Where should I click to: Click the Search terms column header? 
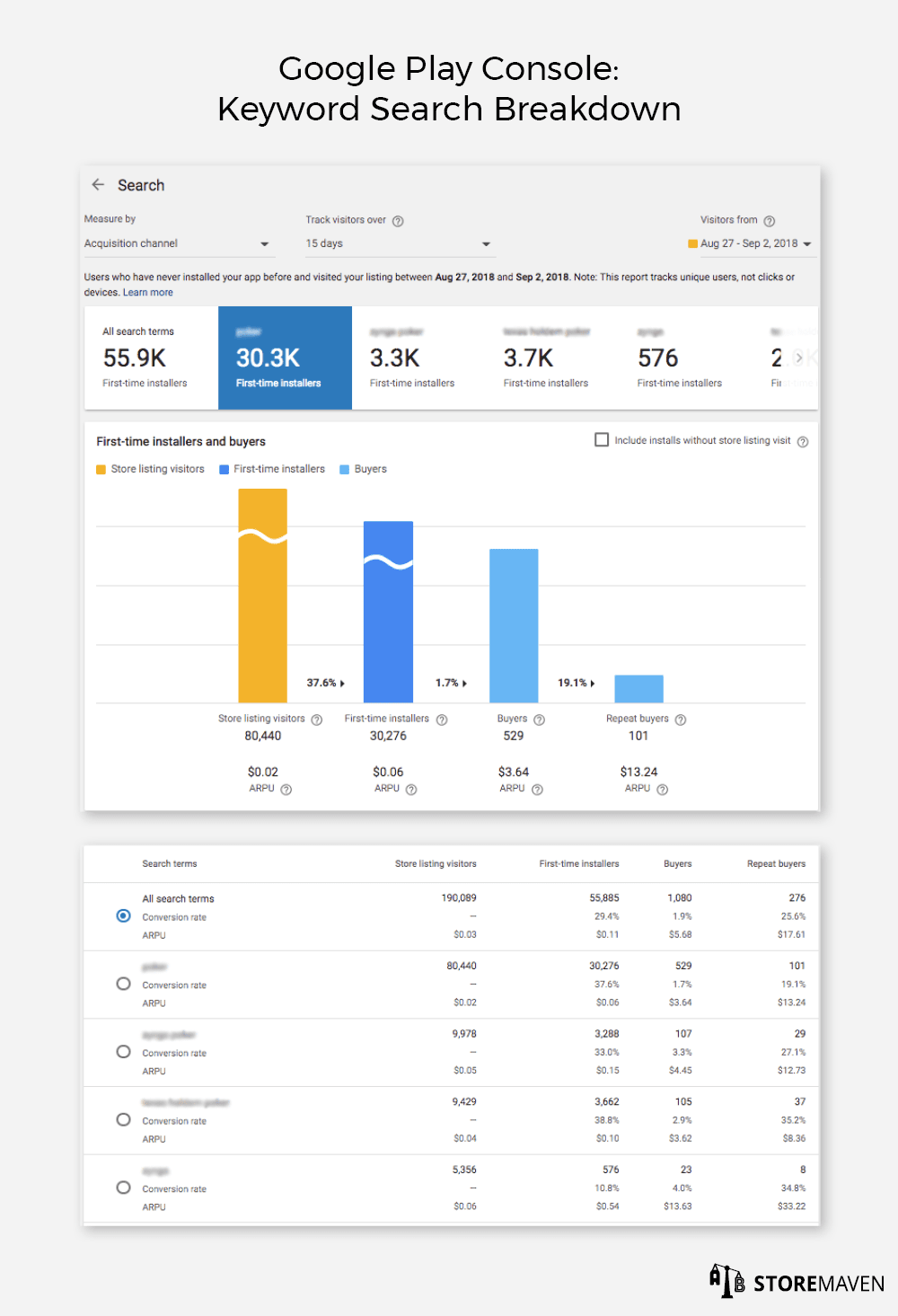pos(170,864)
